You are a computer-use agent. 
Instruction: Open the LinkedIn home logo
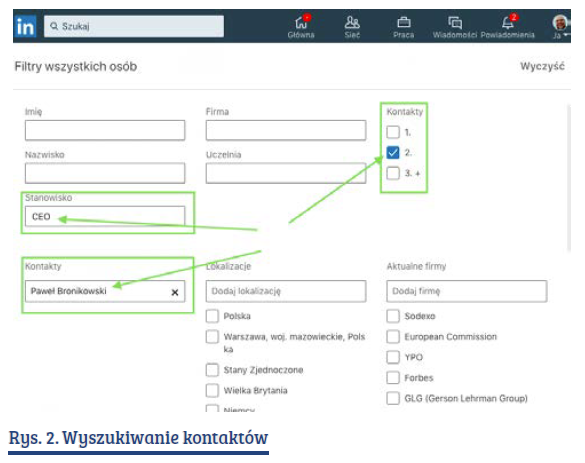25,26
